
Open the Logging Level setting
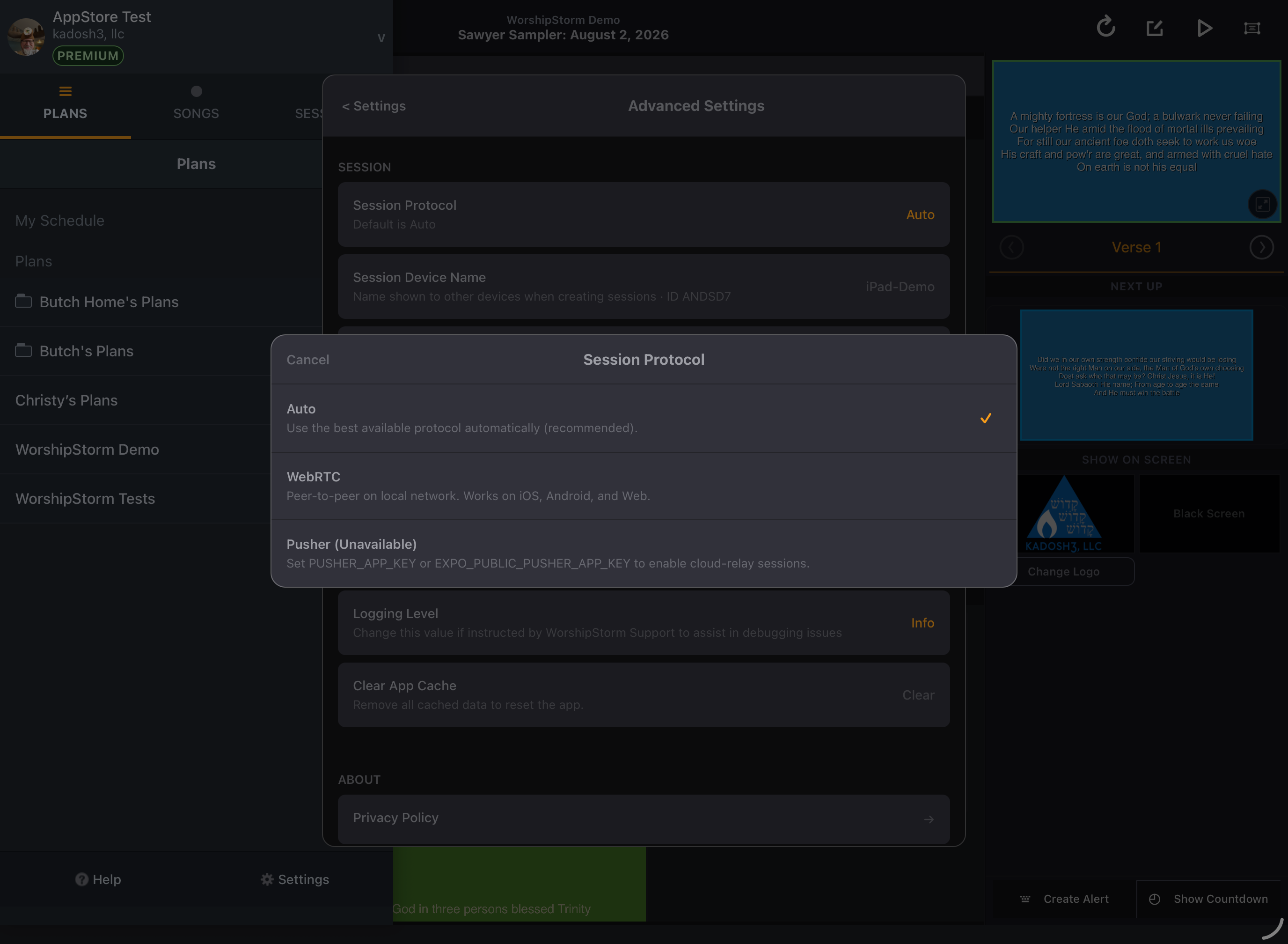[x=644, y=623]
